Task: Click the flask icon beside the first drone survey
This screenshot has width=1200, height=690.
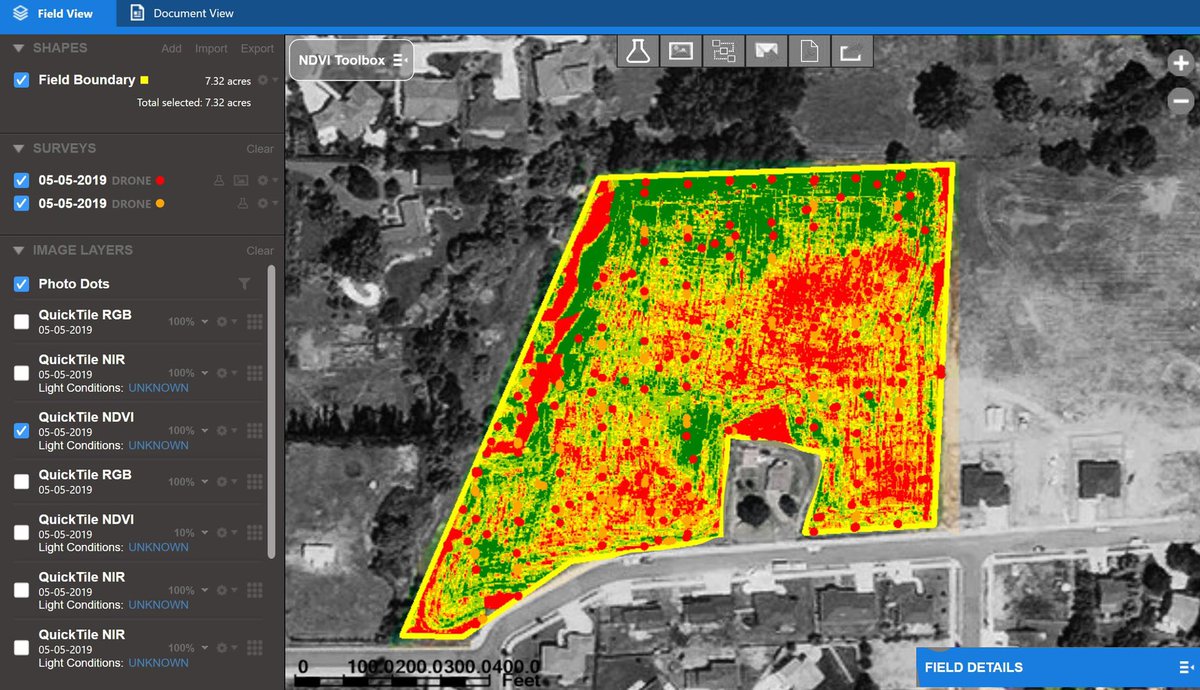Action: (218, 180)
